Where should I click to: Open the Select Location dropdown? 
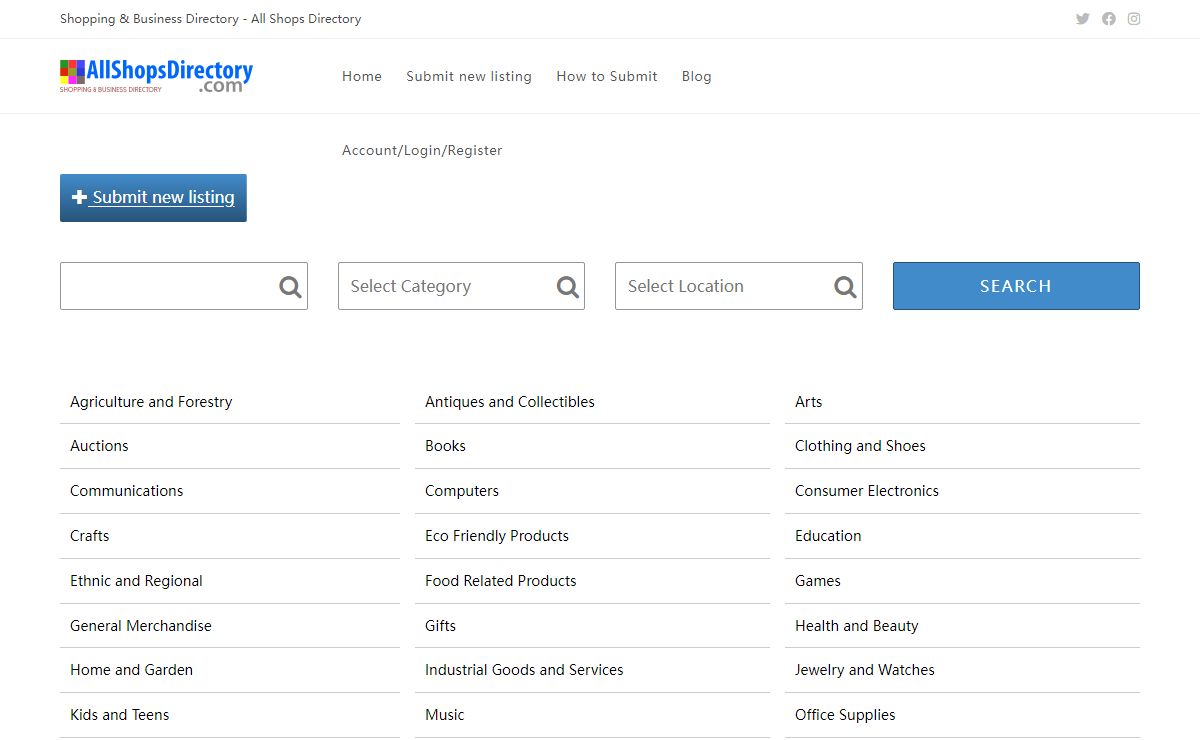pos(739,286)
